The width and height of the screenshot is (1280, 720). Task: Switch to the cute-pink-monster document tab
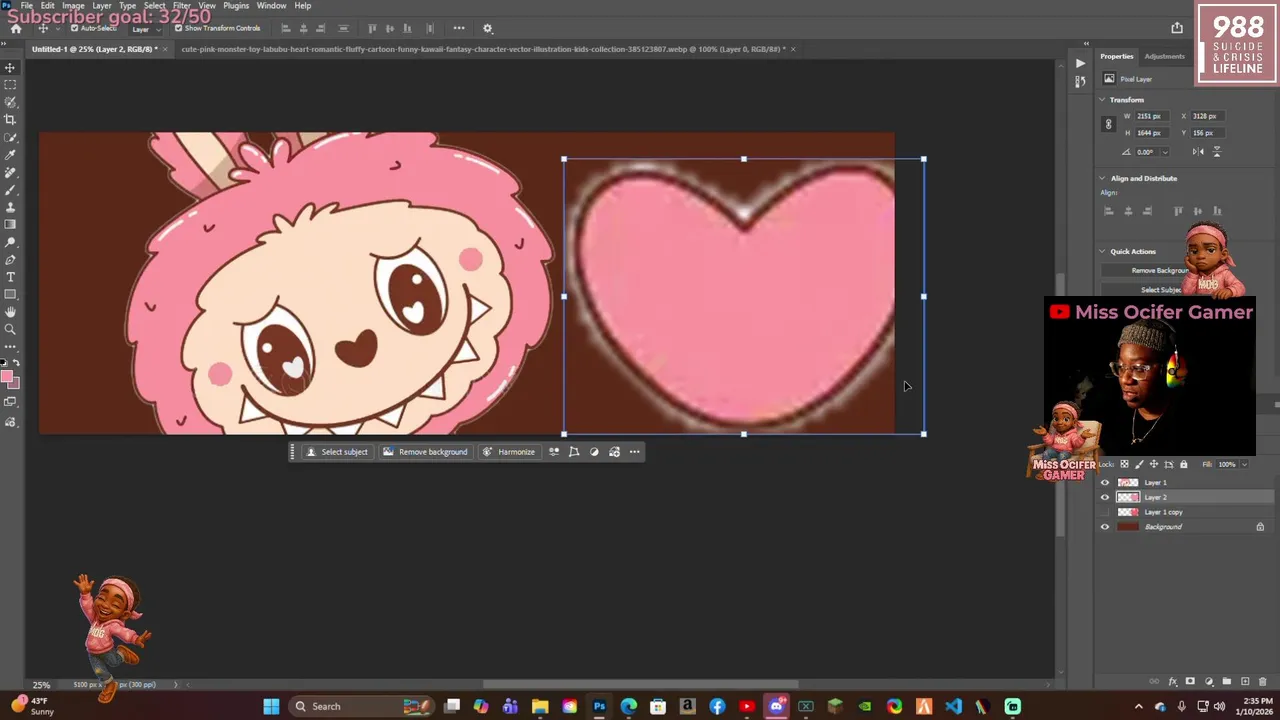click(x=481, y=49)
